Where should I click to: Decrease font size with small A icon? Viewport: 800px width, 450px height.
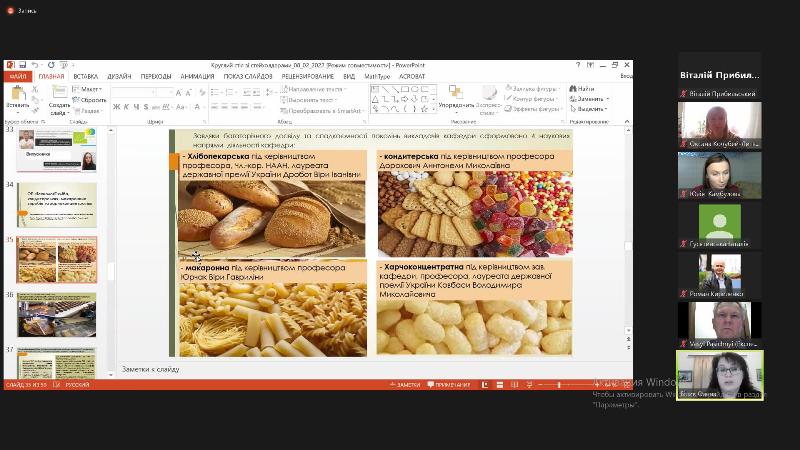(x=188, y=92)
